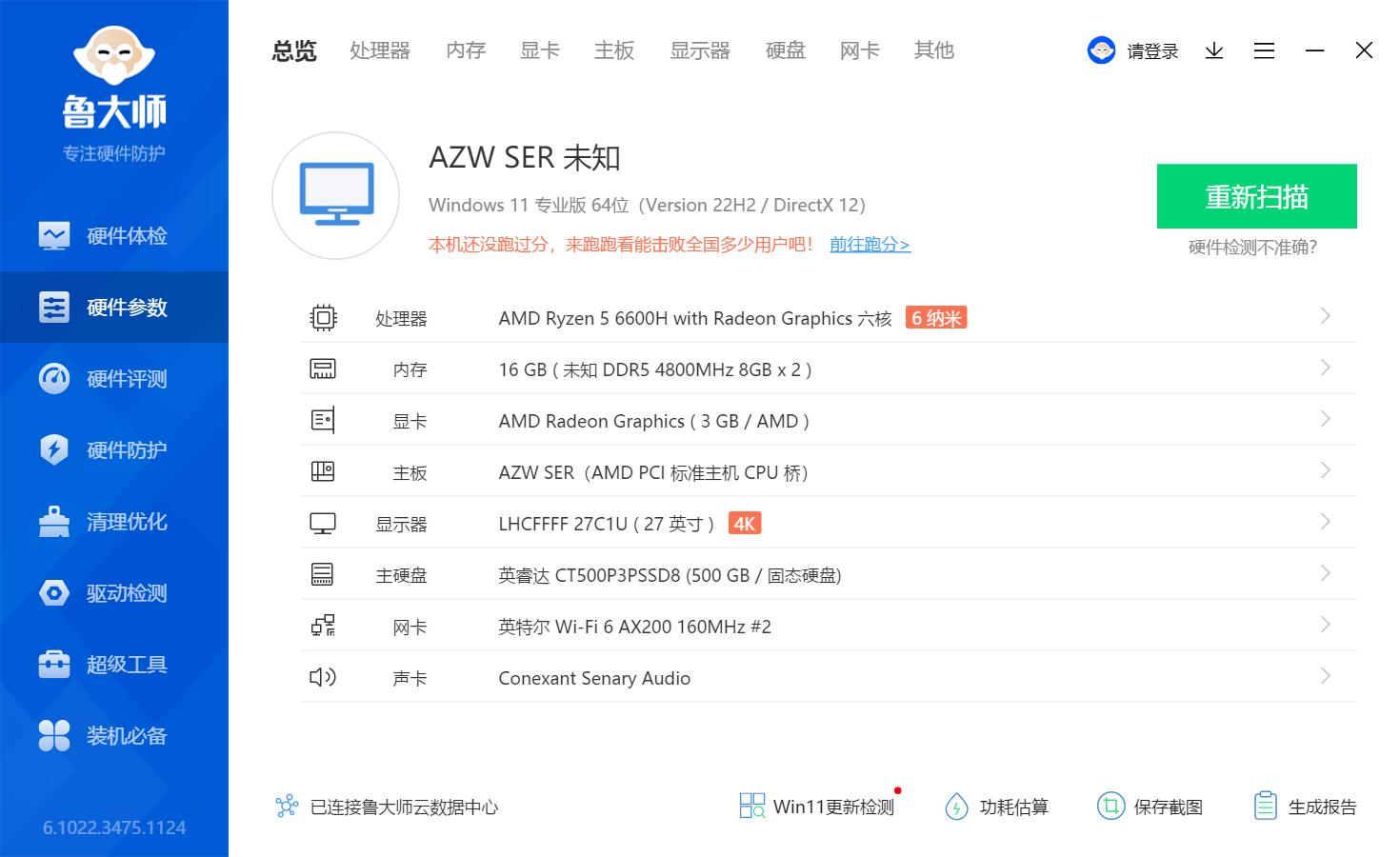Open the 内存 tab
1400x857 pixels.
point(464,50)
